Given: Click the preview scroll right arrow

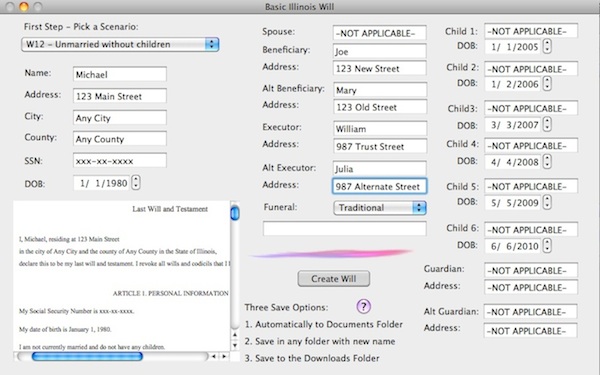Looking at the screenshot, I should coord(224,357).
